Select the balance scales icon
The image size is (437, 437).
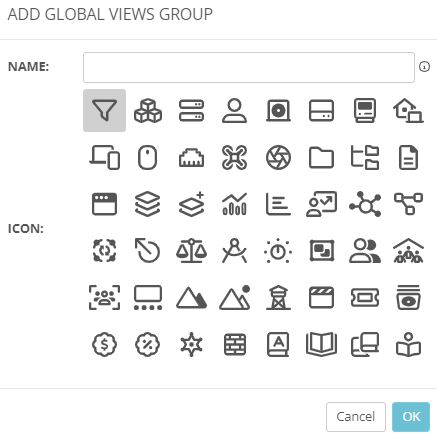[x=191, y=251]
